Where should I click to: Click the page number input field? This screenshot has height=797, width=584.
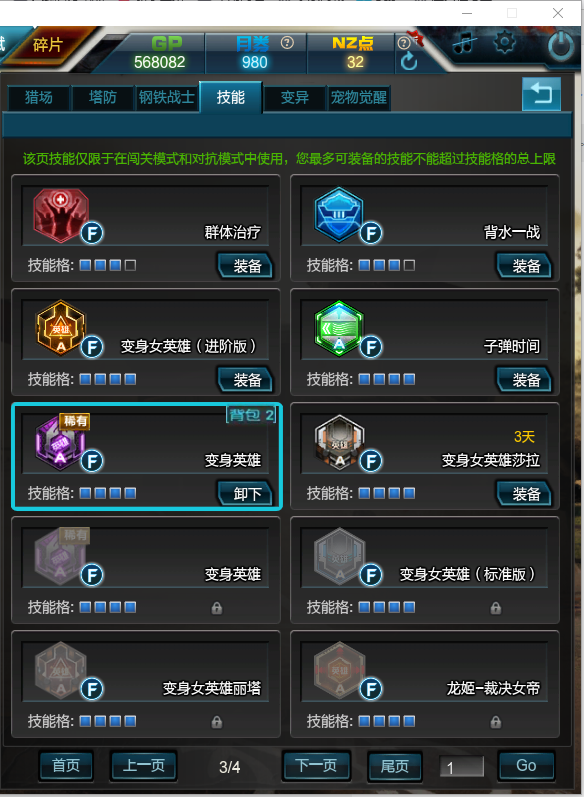(462, 767)
